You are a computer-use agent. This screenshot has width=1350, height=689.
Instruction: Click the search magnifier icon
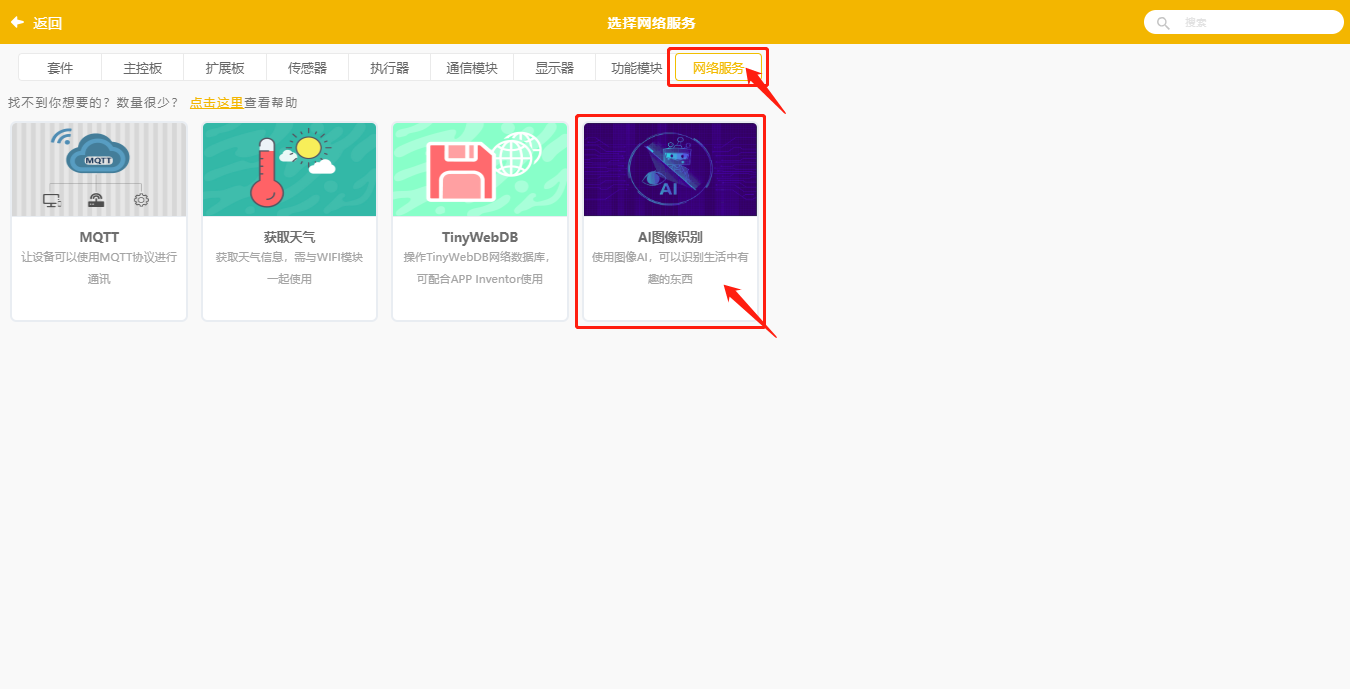pyautogui.click(x=1163, y=23)
